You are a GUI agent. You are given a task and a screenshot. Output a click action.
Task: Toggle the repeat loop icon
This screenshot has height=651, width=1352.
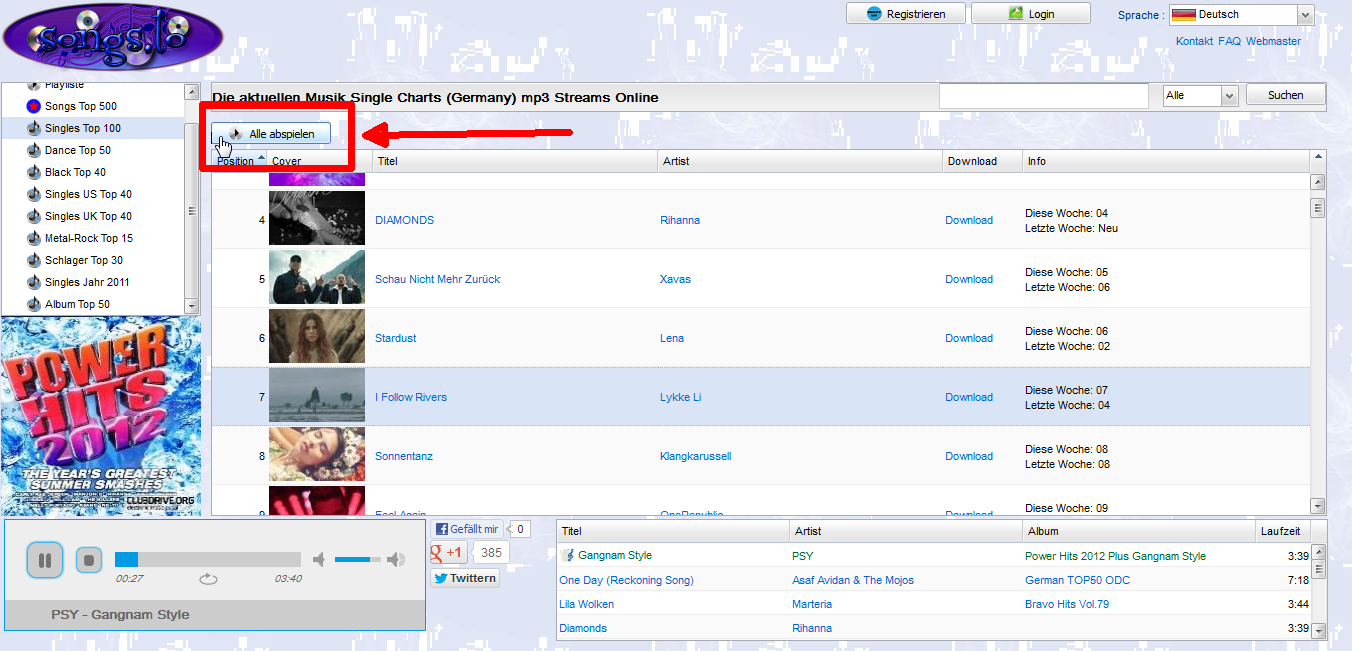(x=208, y=579)
